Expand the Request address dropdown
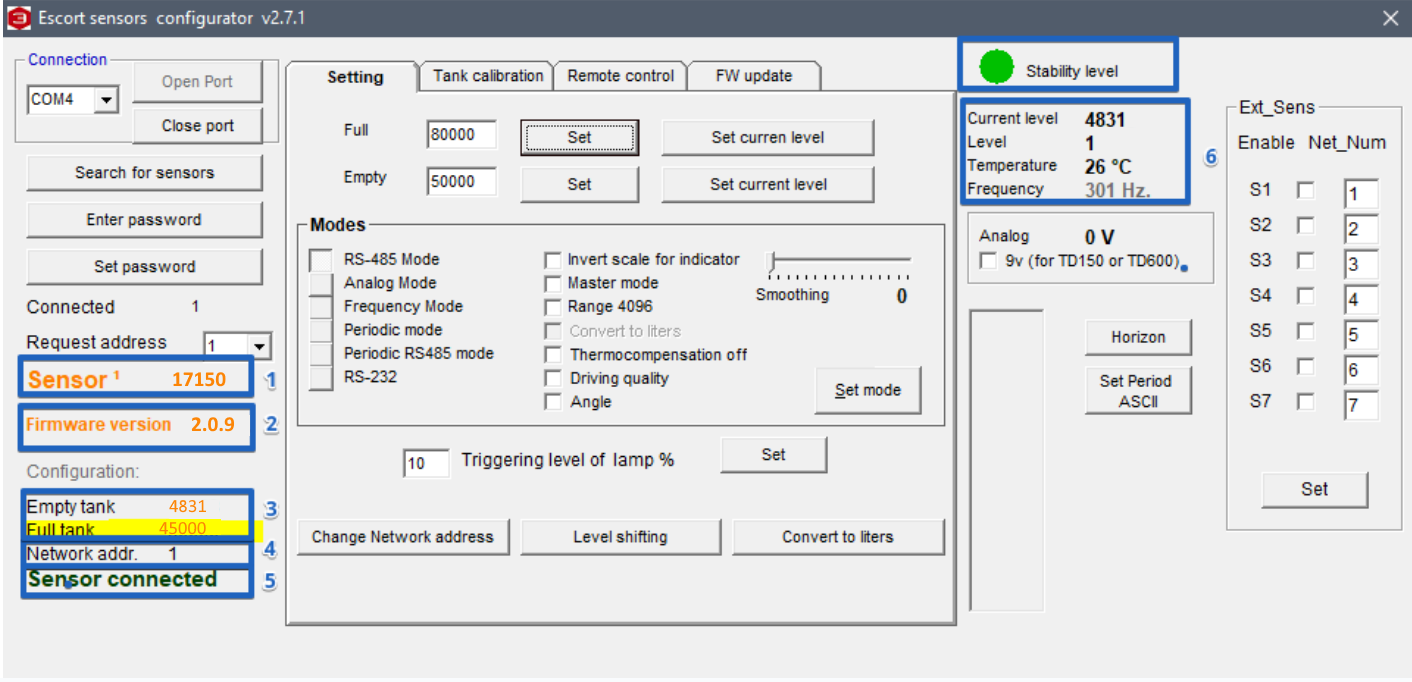The width and height of the screenshot is (1412, 682). (259, 346)
